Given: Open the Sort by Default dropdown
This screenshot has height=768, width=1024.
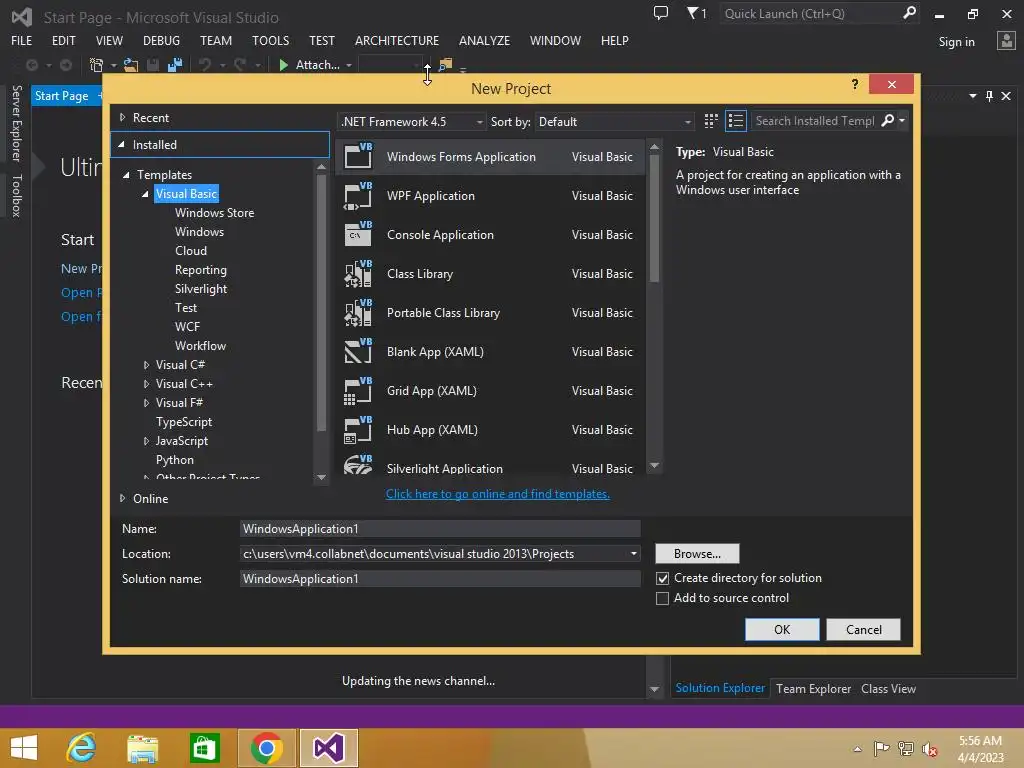Looking at the screenshot, I should (614, 121).
